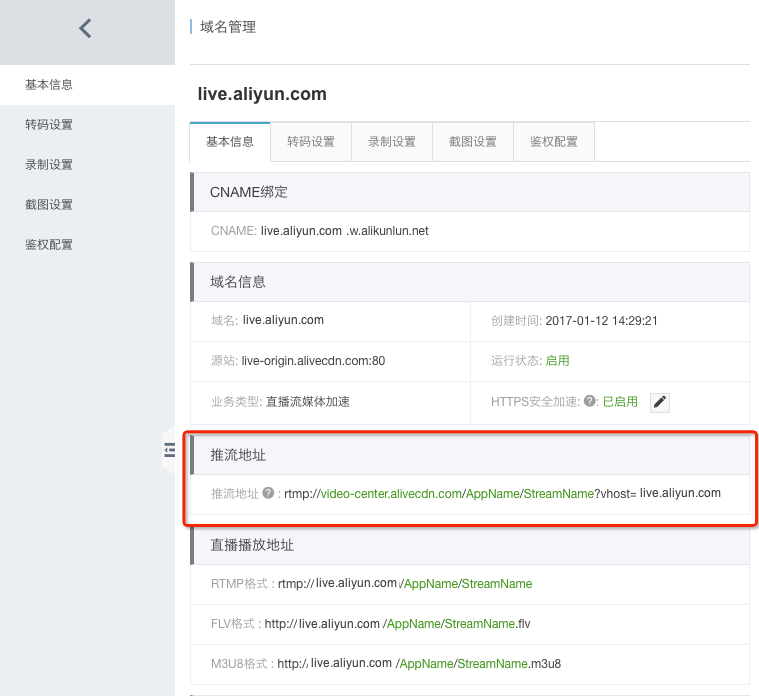Image resolution: width=759 pixels, height=696 pixels.
Task: Open 基本信息 in the left sidebar
Action: pyautogui.click(x=87, y=85)
